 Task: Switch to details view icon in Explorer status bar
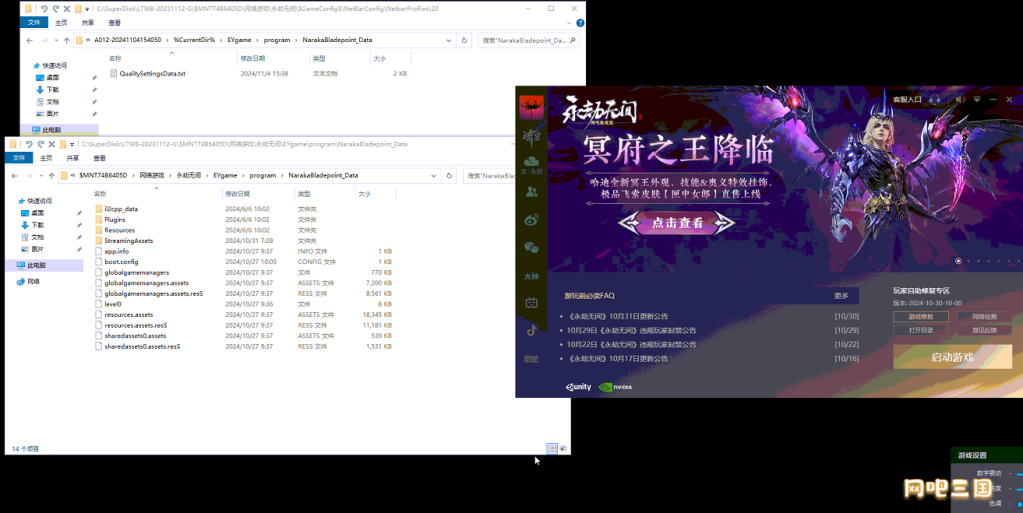(552, 448)
